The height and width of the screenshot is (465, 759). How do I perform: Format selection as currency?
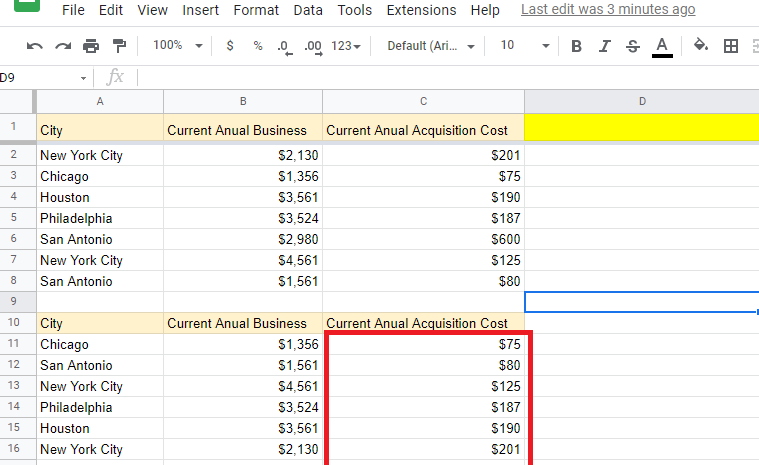tap(230, 46)
